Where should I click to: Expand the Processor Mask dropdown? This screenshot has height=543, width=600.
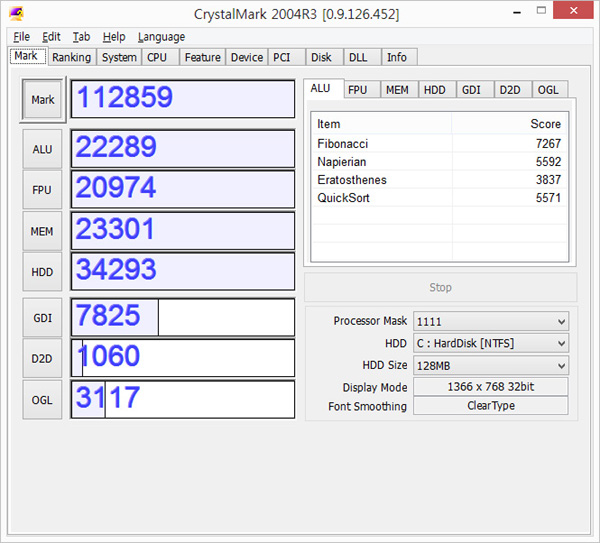(490, 322)
